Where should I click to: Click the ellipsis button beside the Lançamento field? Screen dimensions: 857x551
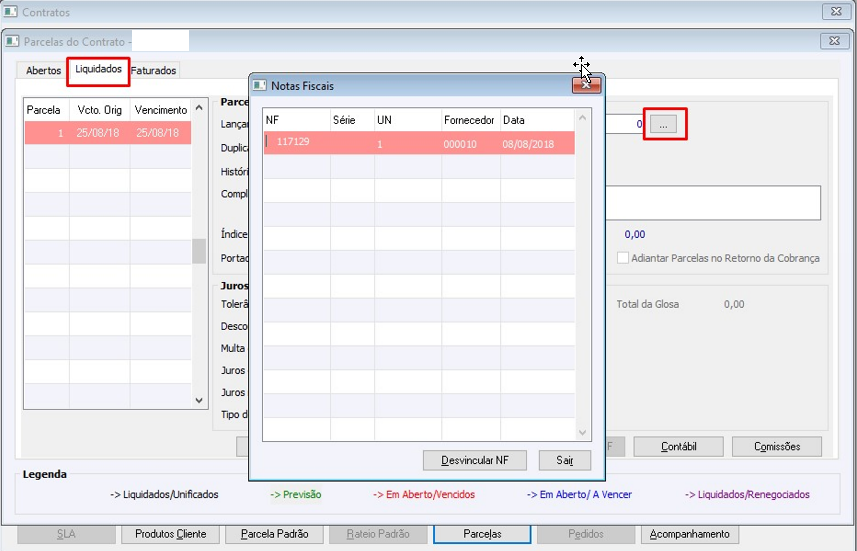click(x=664, y=124)
